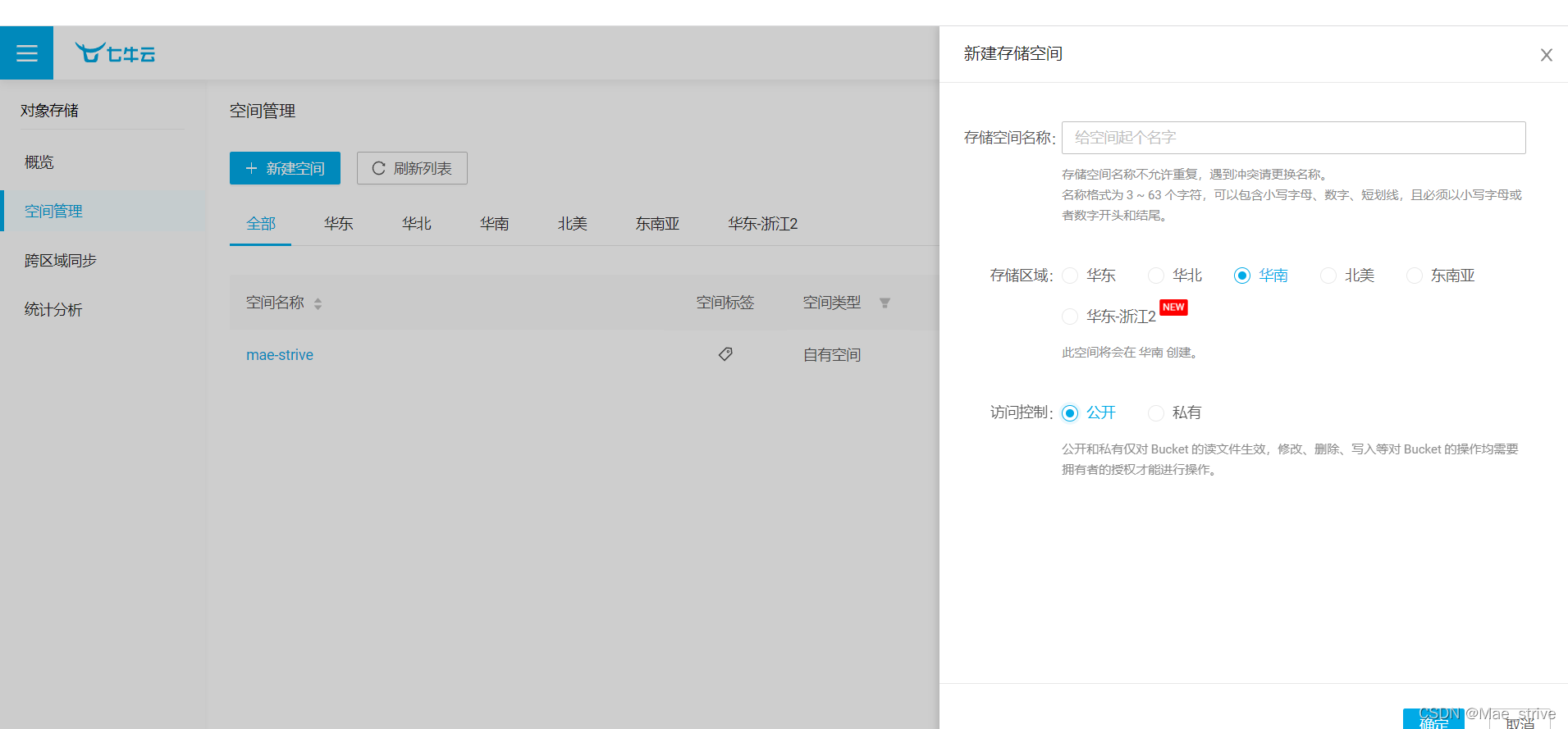Select 东南亚 storage region radio

pyautogui.click(x=1415, y=276)
